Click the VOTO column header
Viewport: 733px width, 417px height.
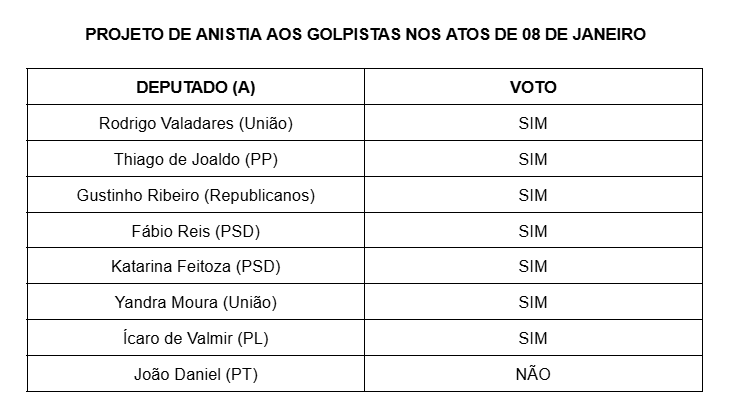click(x=533, y=87)
